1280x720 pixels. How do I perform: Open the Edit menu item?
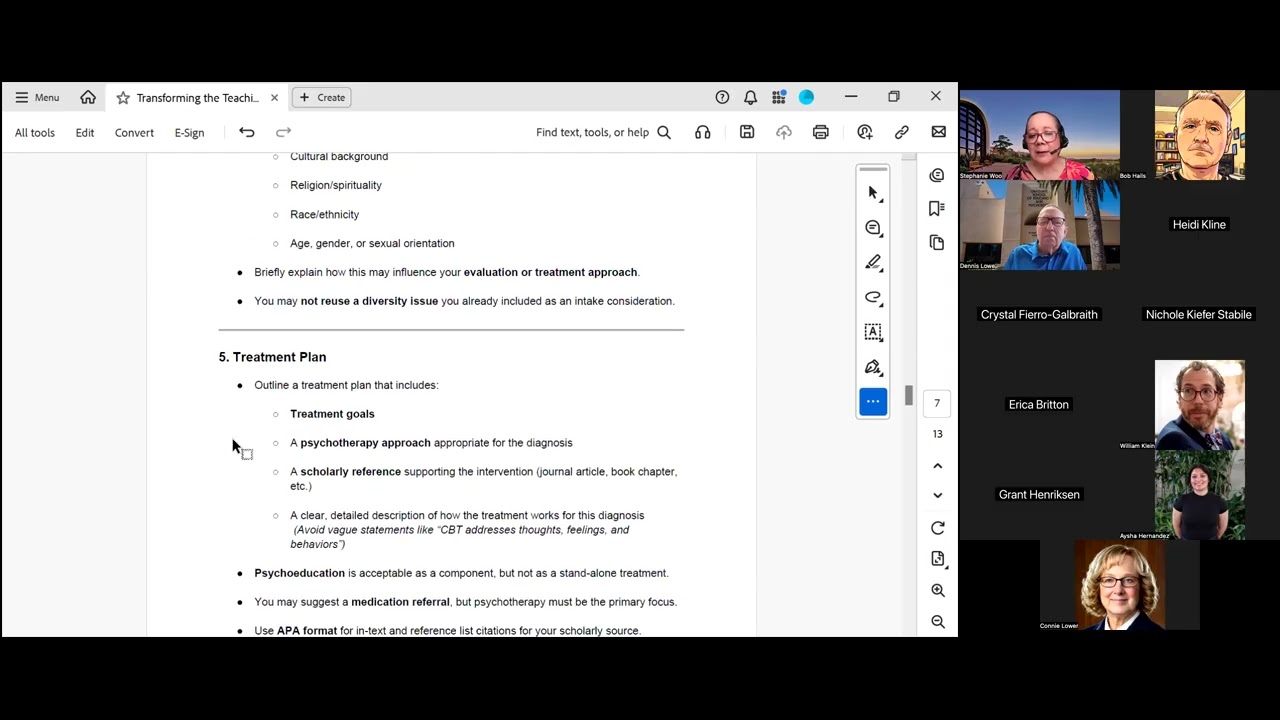pos(85,132)
